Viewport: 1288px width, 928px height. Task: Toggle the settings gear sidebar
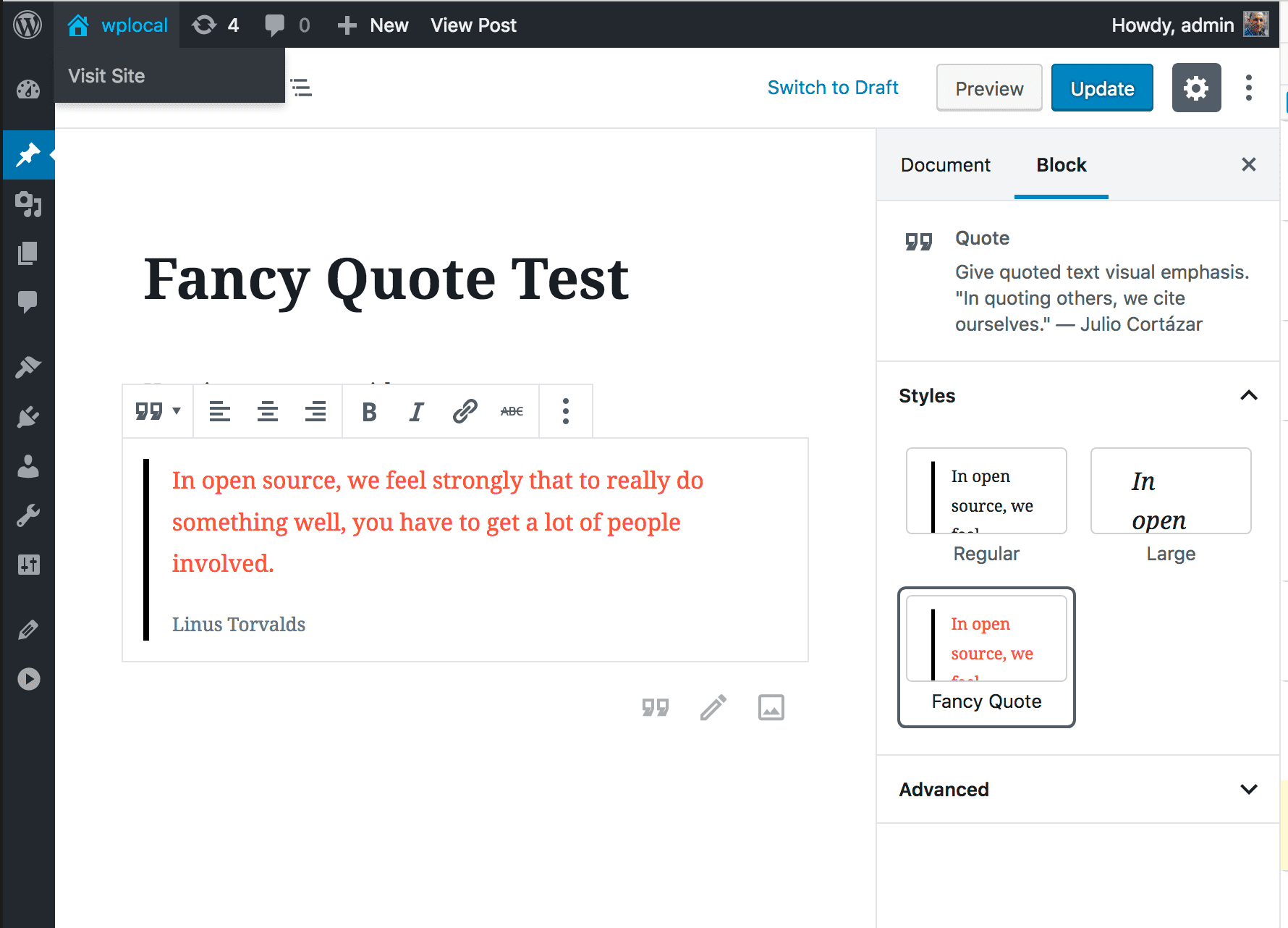click(1195, 88)
